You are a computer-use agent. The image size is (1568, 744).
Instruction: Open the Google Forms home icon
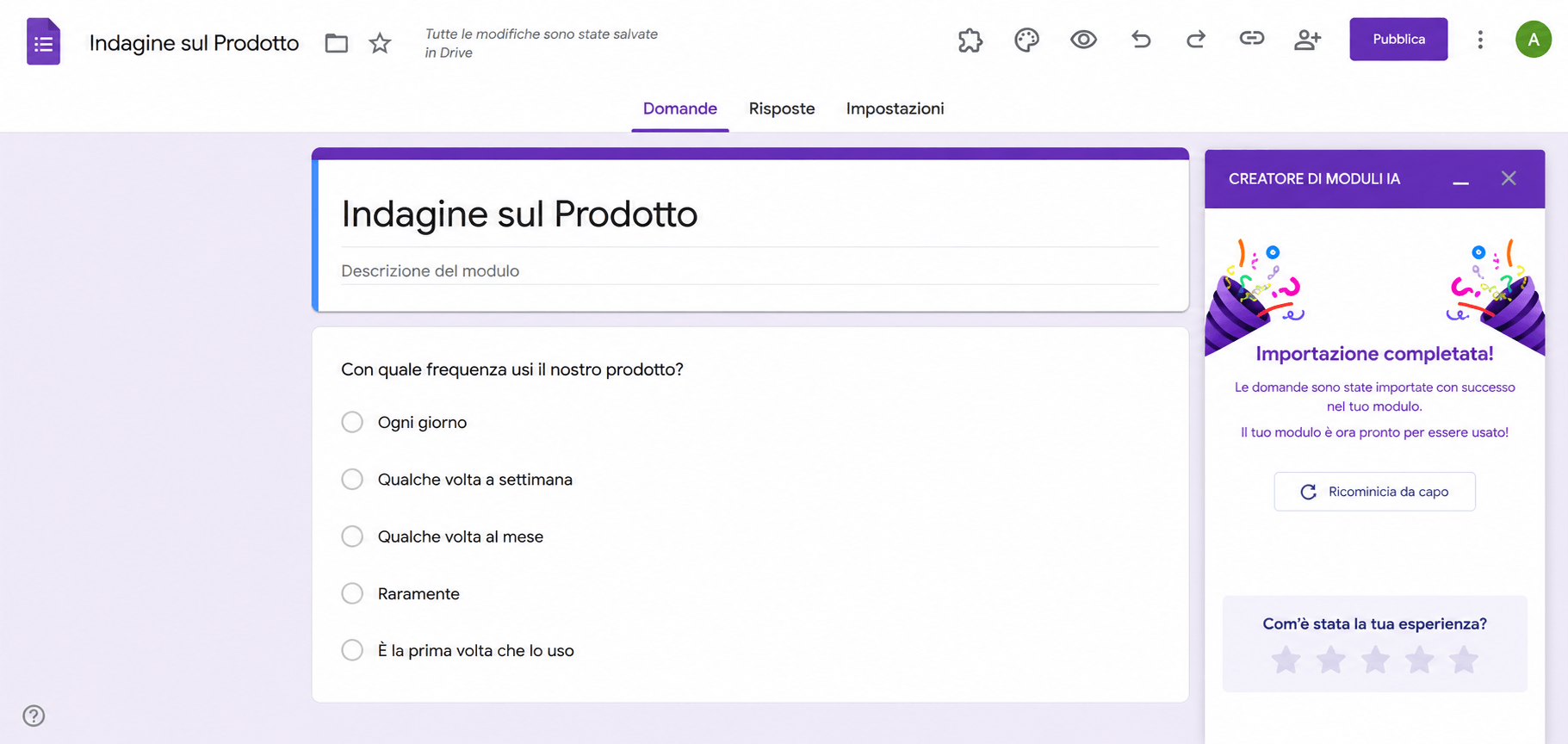click(x=43, y=41)
